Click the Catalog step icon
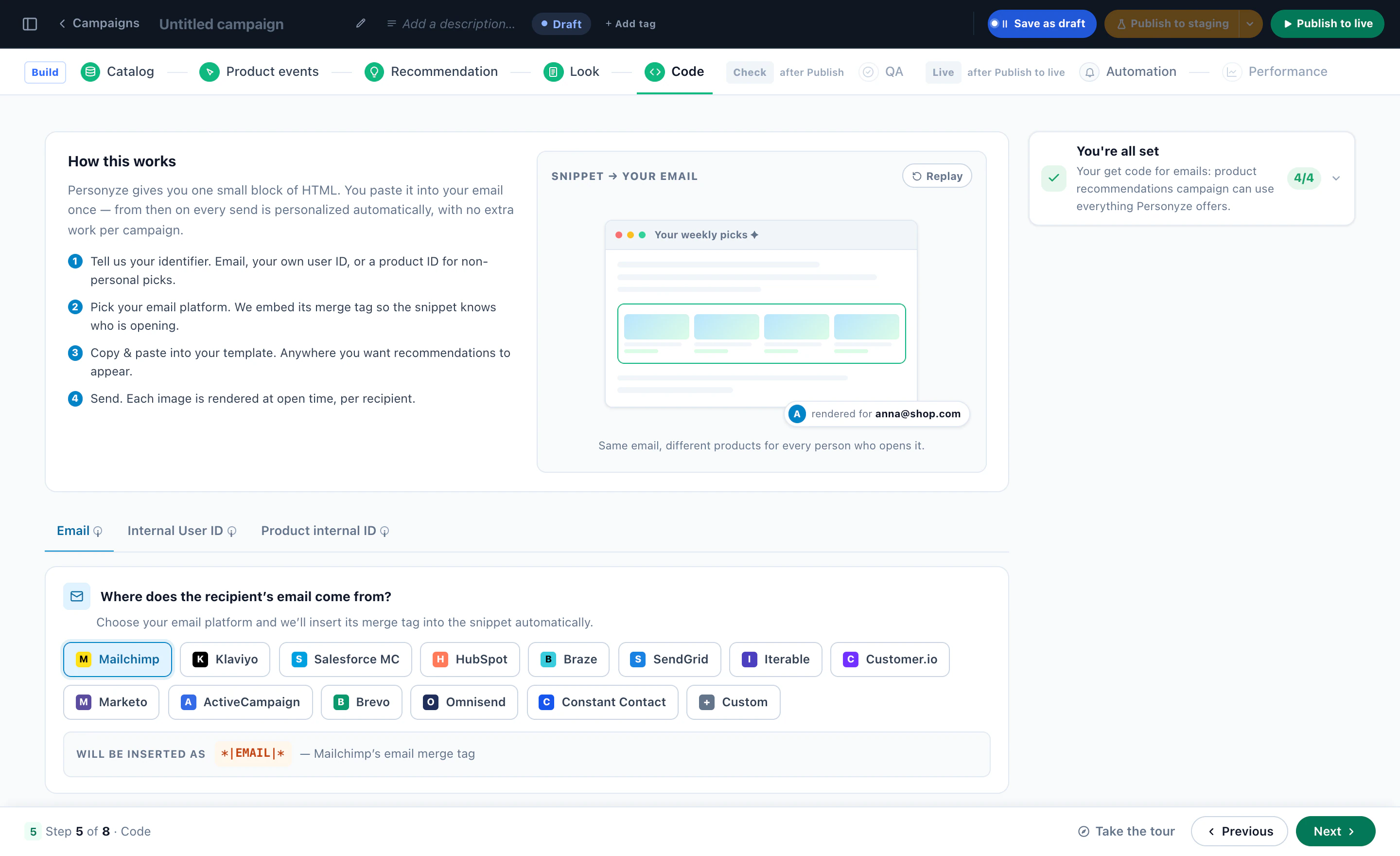The width and height of the screenshot is (1400, 856). click(x=90, y=71)
